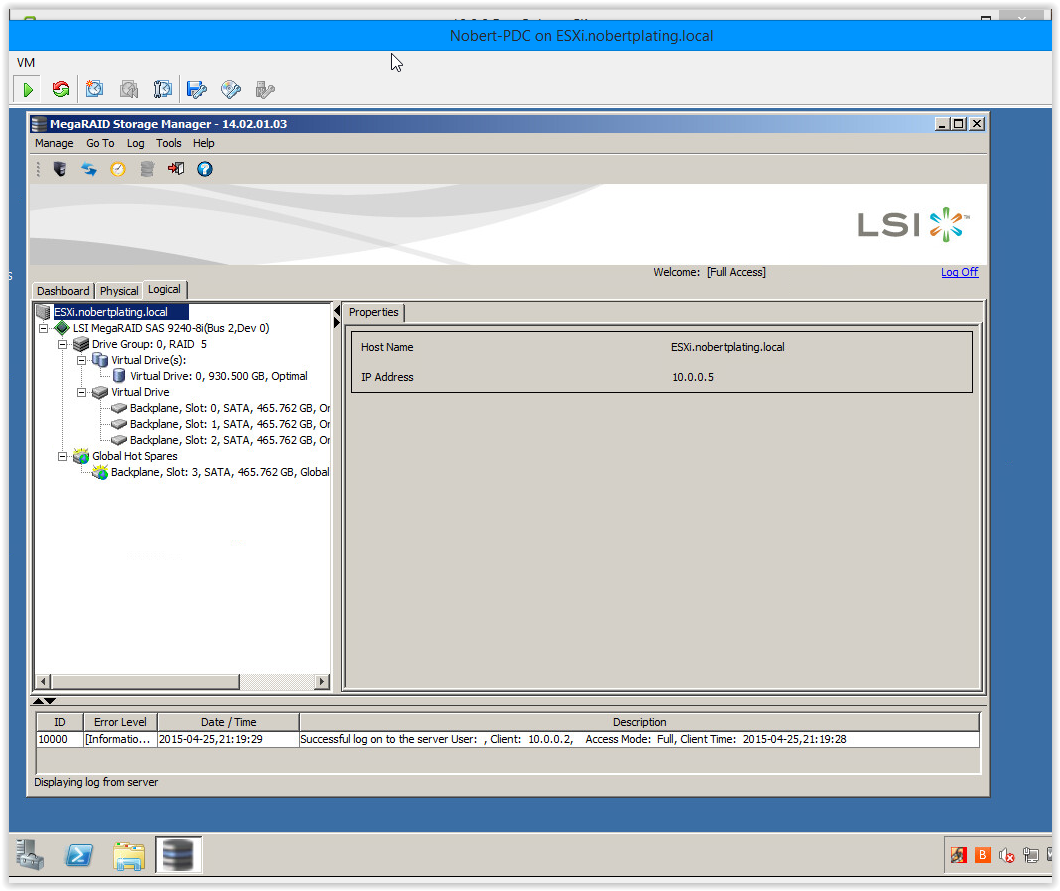The height and width of the screenshot is (891, 1060).
Task: Click the grayed disk stack toolbar icon
Action: click(x=147, y=169)
